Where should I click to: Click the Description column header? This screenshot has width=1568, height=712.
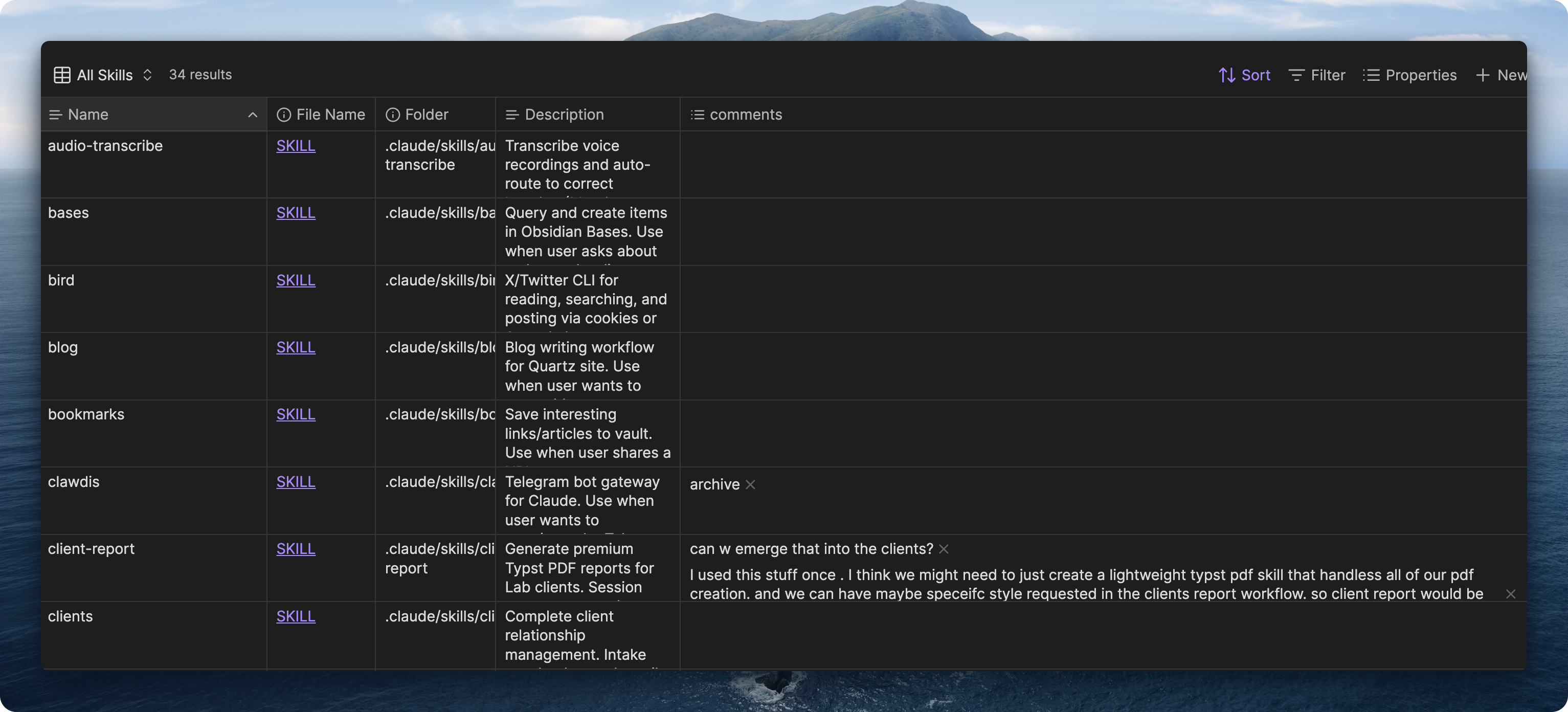[564, 115]
